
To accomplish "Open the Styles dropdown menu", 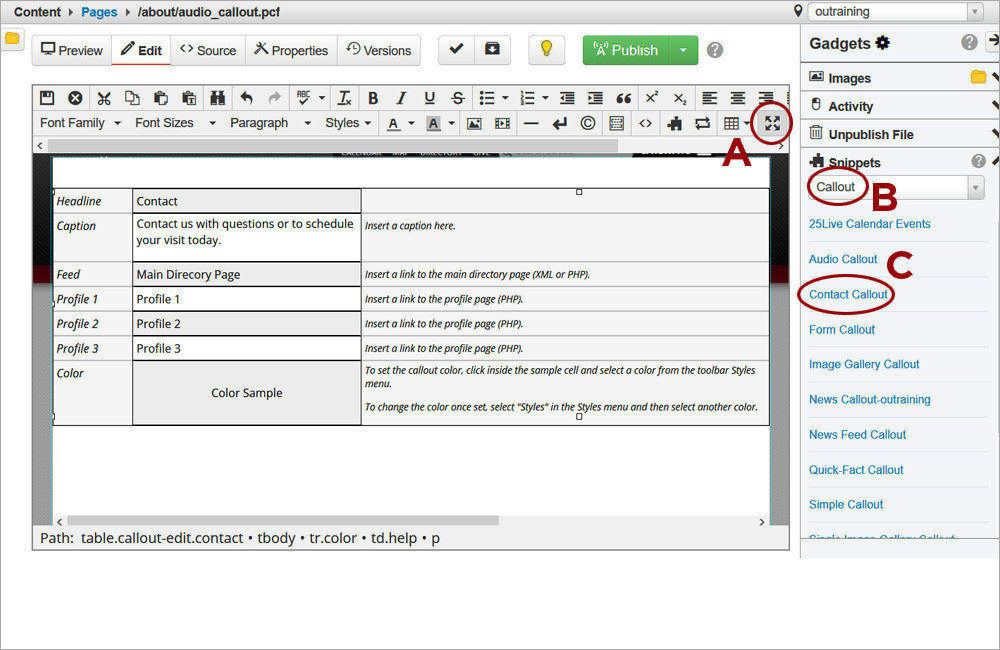I will [348, 123].
